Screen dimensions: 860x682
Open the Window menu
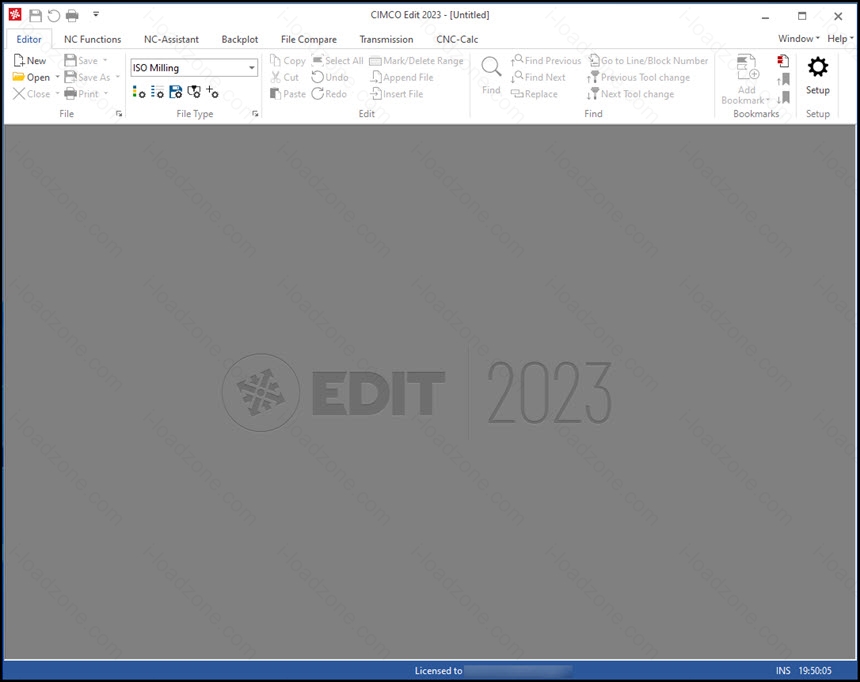[799, 38]
